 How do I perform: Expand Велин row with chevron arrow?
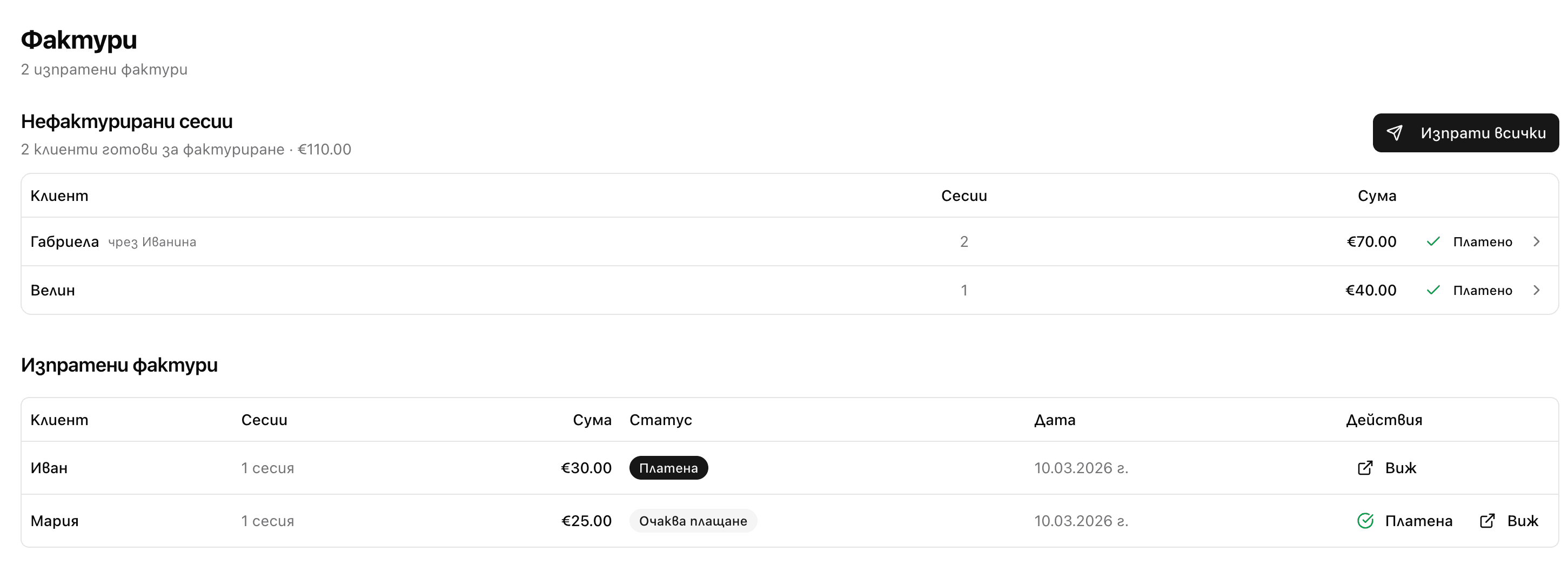[1536, 291]
